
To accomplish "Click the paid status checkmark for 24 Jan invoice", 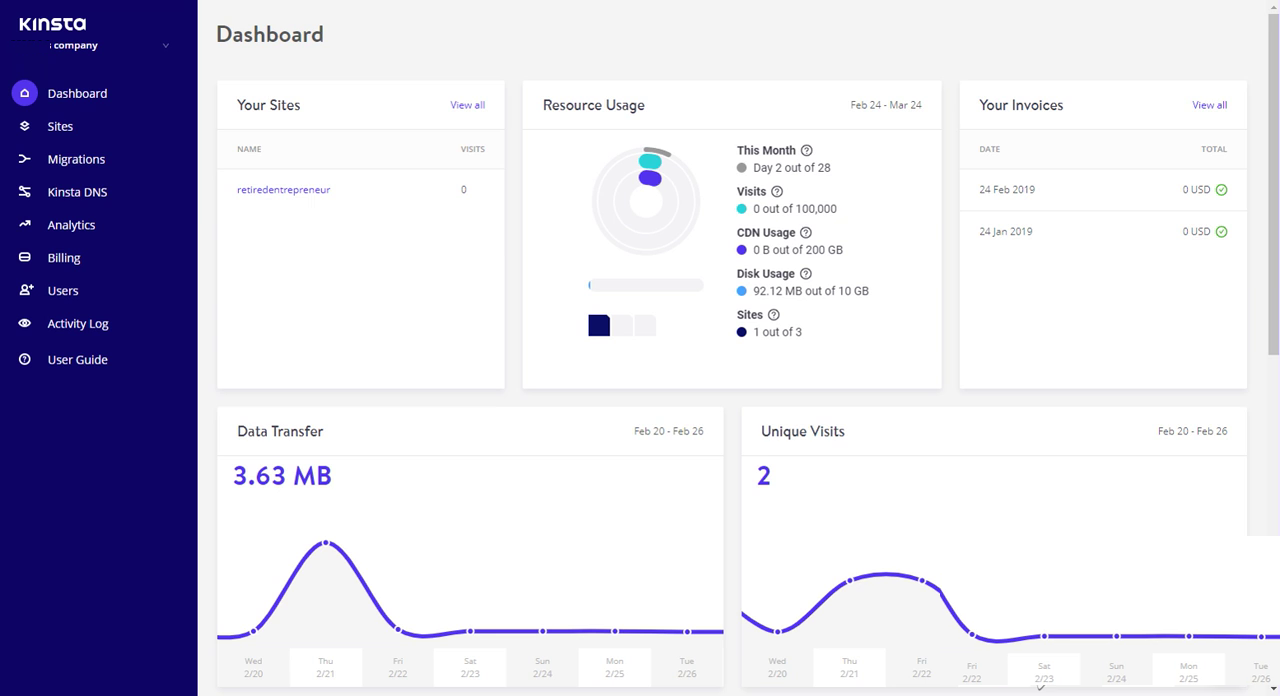I will pos(1220,231).
